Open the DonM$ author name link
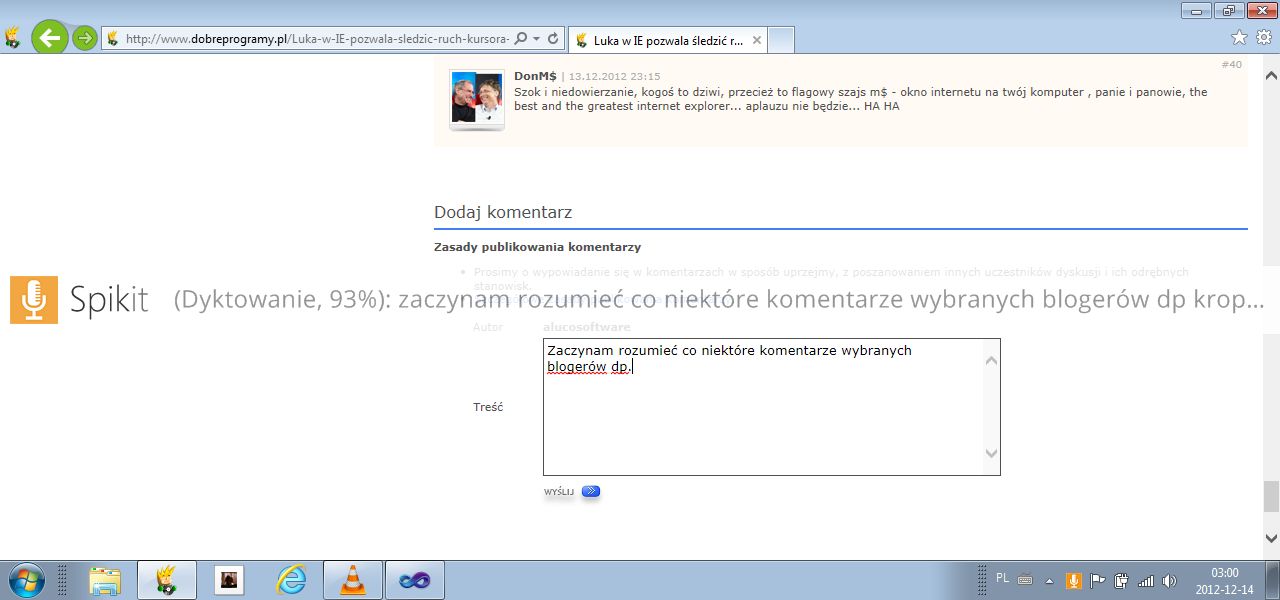This screenshot has height=600, width=1280. coord(535,76)
